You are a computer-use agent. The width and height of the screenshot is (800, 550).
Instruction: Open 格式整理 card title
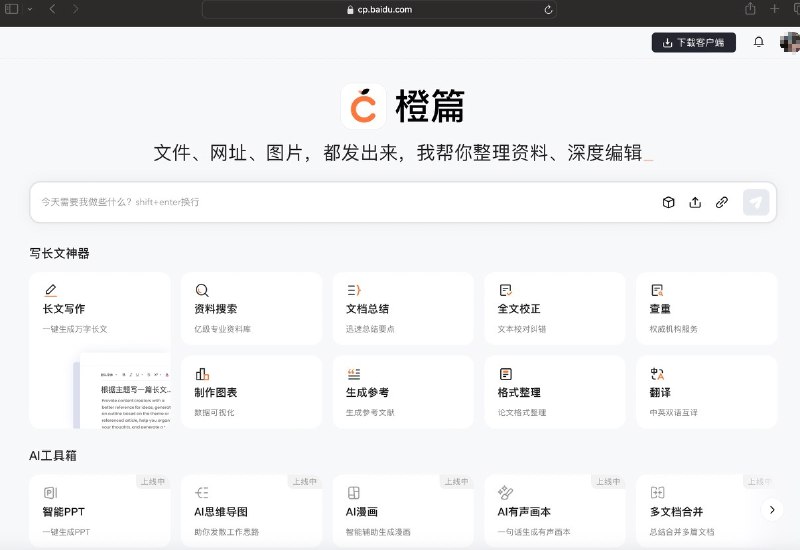tap(519, 392)
